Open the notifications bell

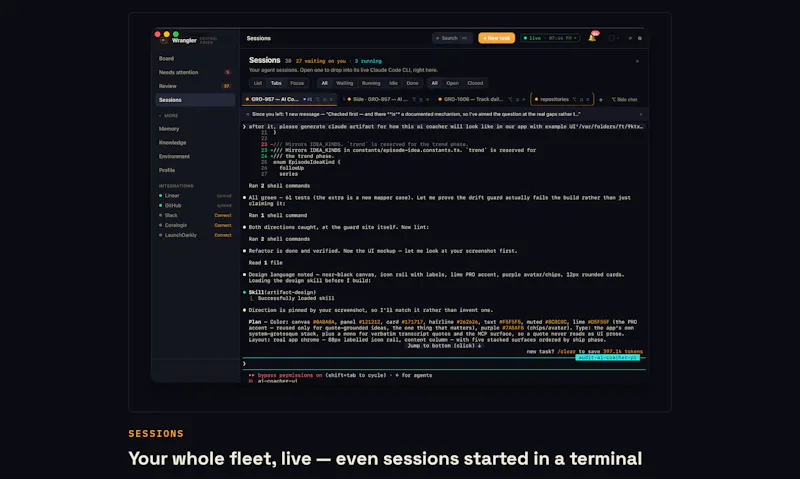(592, 38)
